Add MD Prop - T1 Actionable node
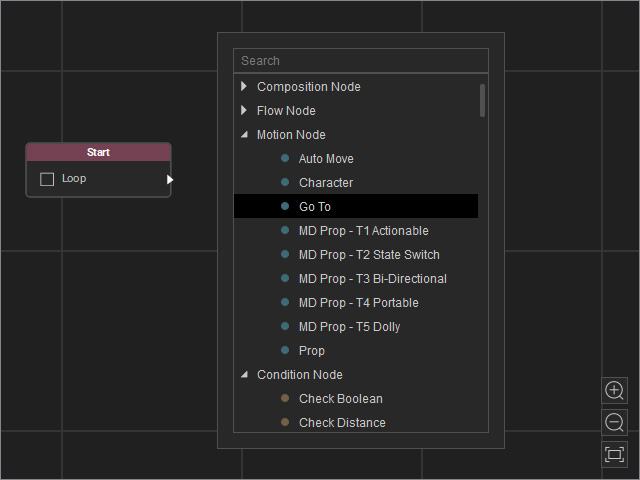 point(356,231)
